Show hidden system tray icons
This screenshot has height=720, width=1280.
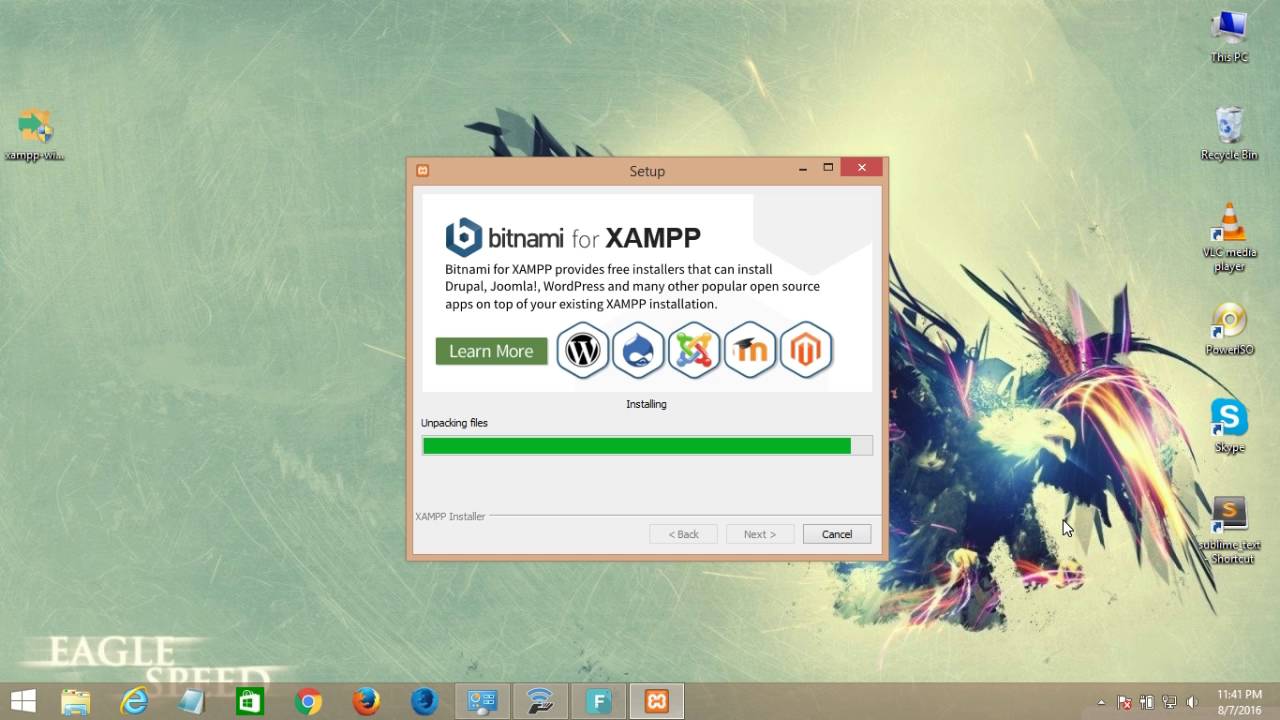tap(1102, 702)
